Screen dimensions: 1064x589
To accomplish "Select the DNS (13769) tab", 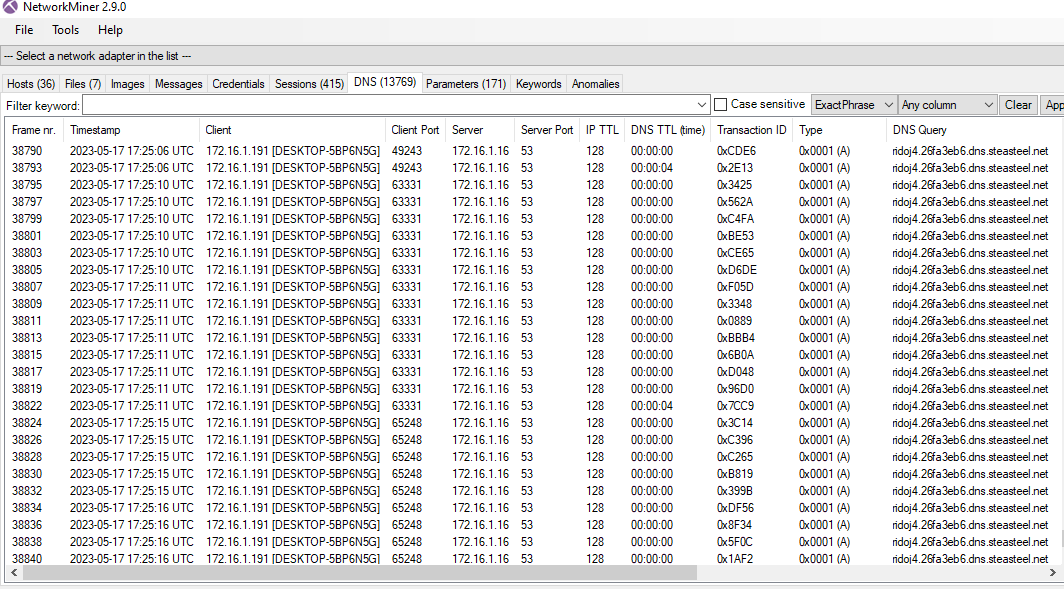I will pyautogui.click(x=385, y=82).
